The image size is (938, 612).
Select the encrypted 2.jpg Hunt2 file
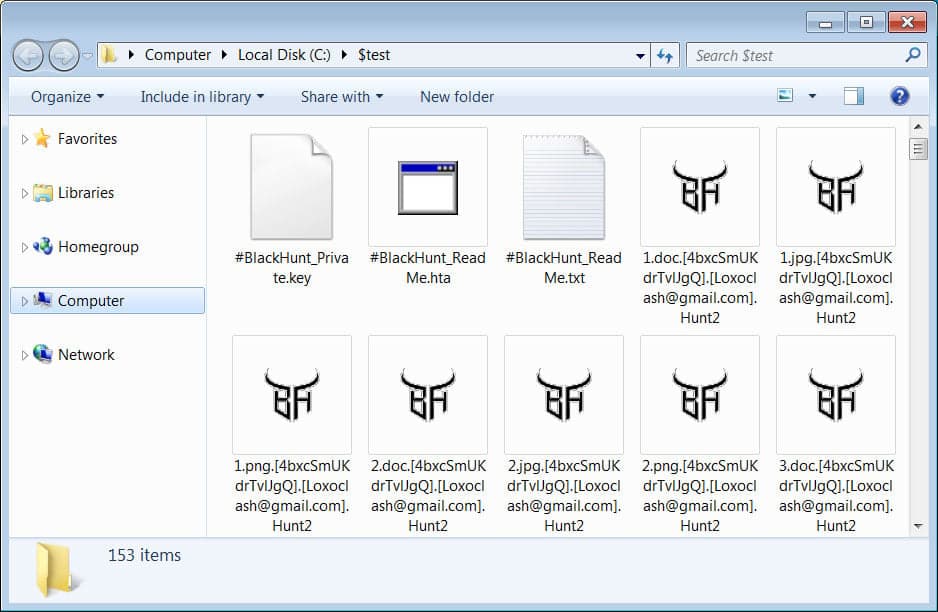tap(563, 395)
